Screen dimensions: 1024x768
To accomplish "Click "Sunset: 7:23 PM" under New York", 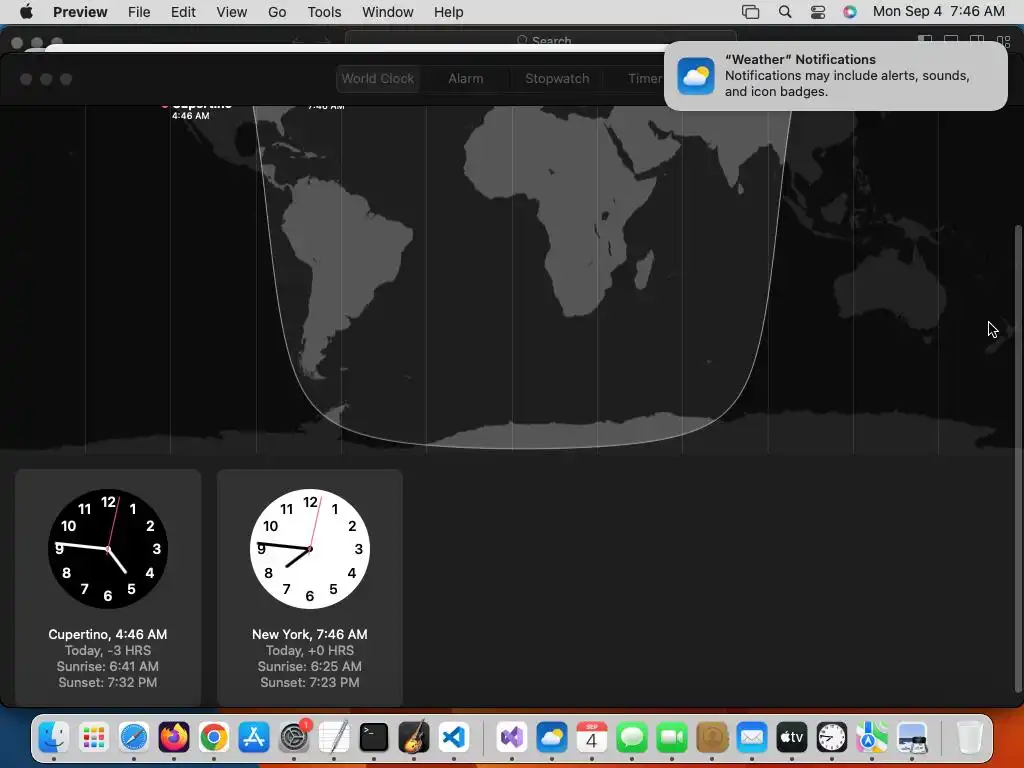I will click(x=310, y=682).
